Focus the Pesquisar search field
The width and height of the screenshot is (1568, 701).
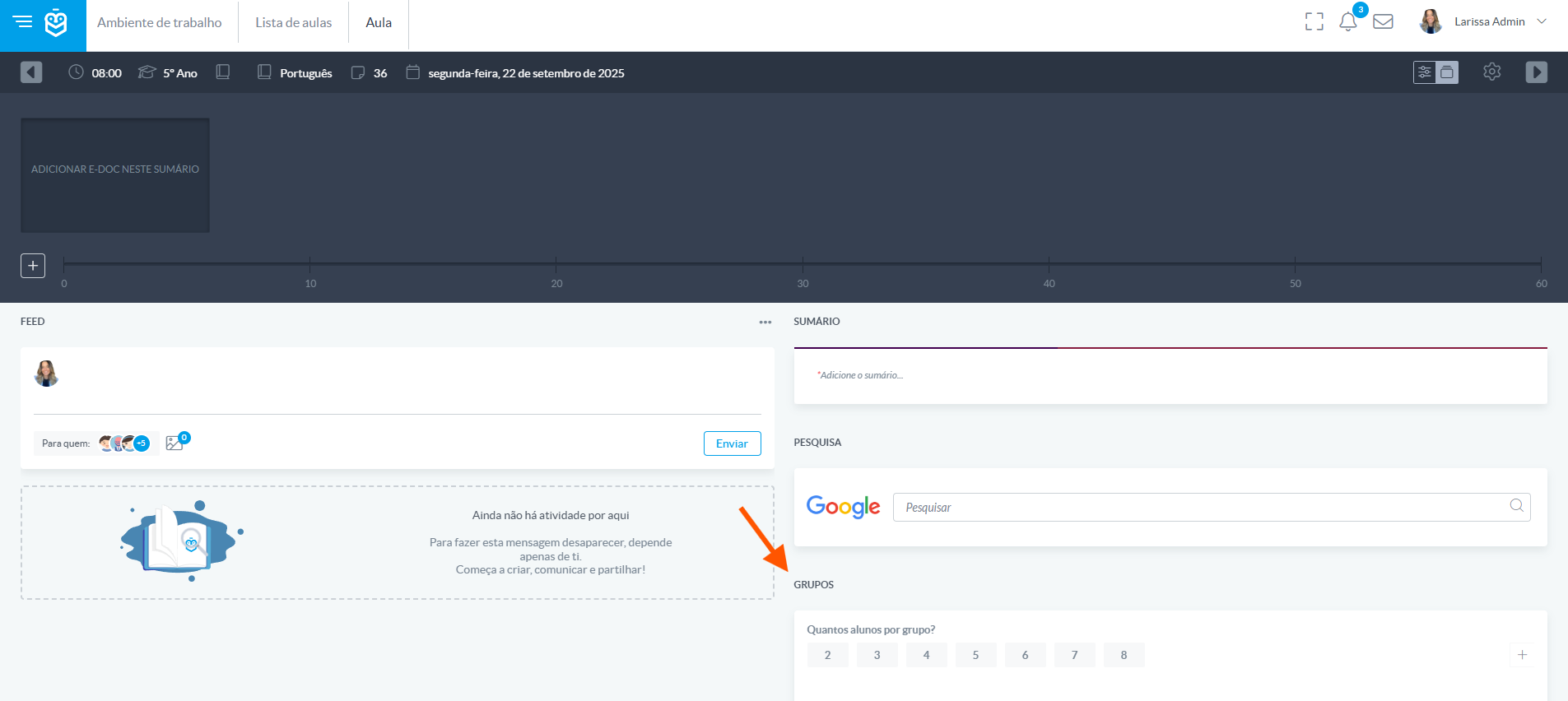[x=1212, y=507]
